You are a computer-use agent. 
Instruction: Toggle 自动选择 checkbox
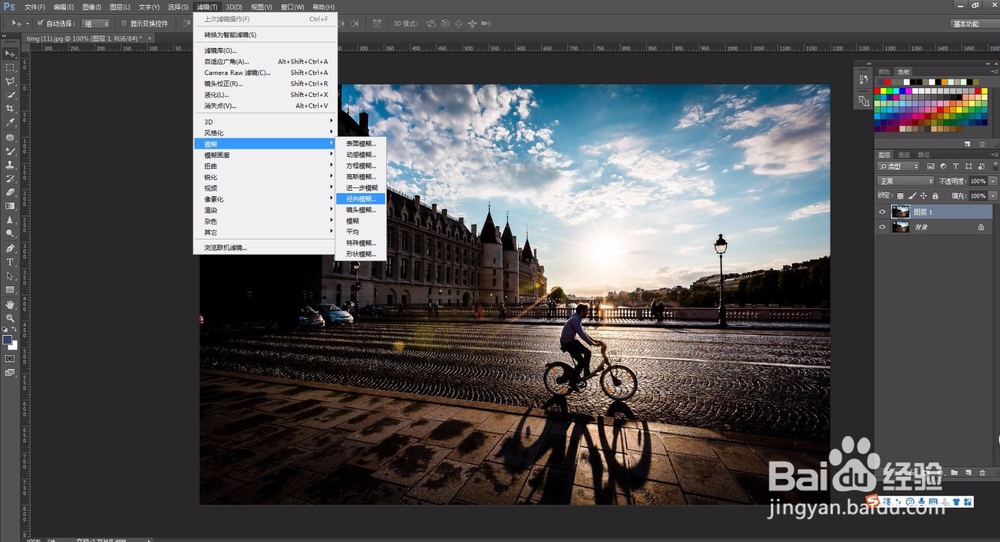click(40, 24)
